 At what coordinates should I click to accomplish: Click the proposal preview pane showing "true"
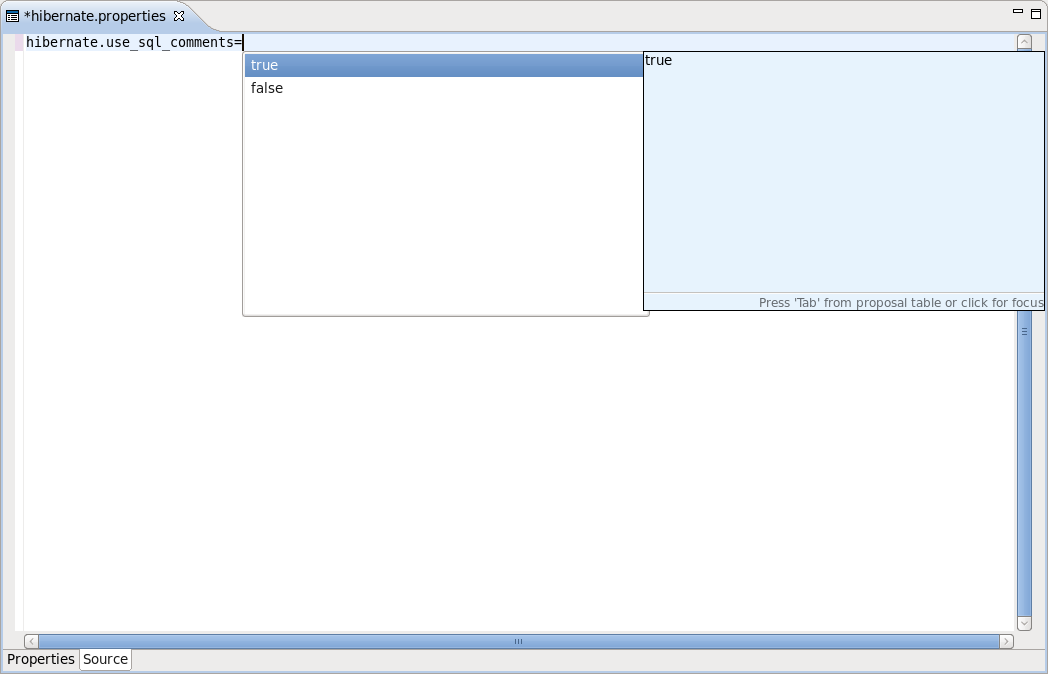[843, 170]
